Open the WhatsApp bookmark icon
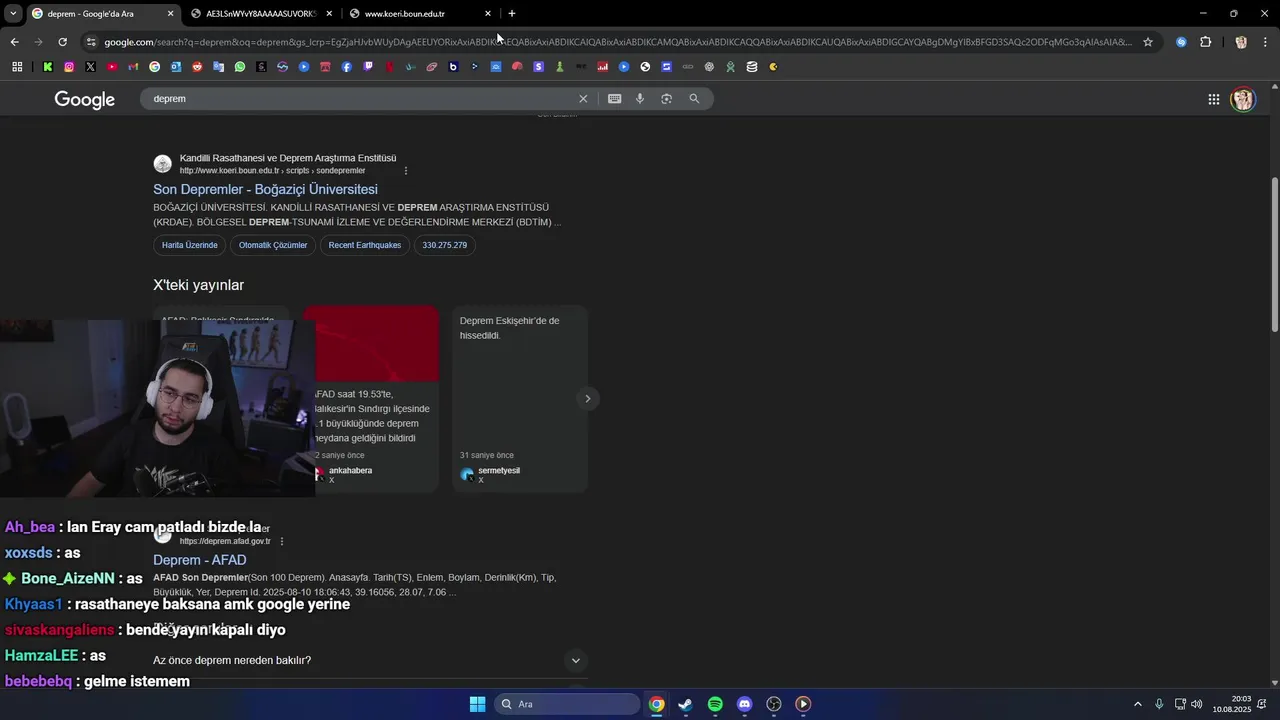 click(240, 67)
